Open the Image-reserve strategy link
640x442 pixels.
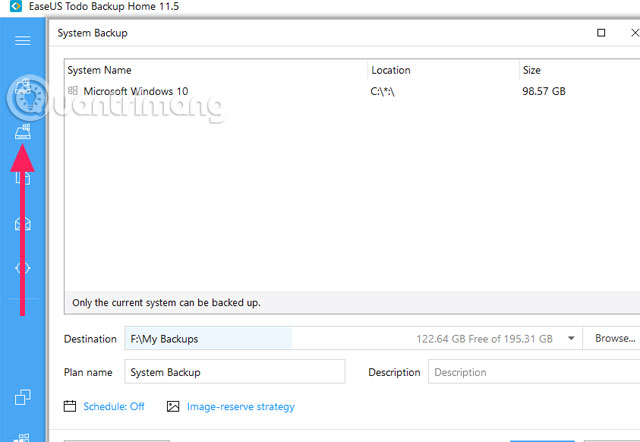240,406
